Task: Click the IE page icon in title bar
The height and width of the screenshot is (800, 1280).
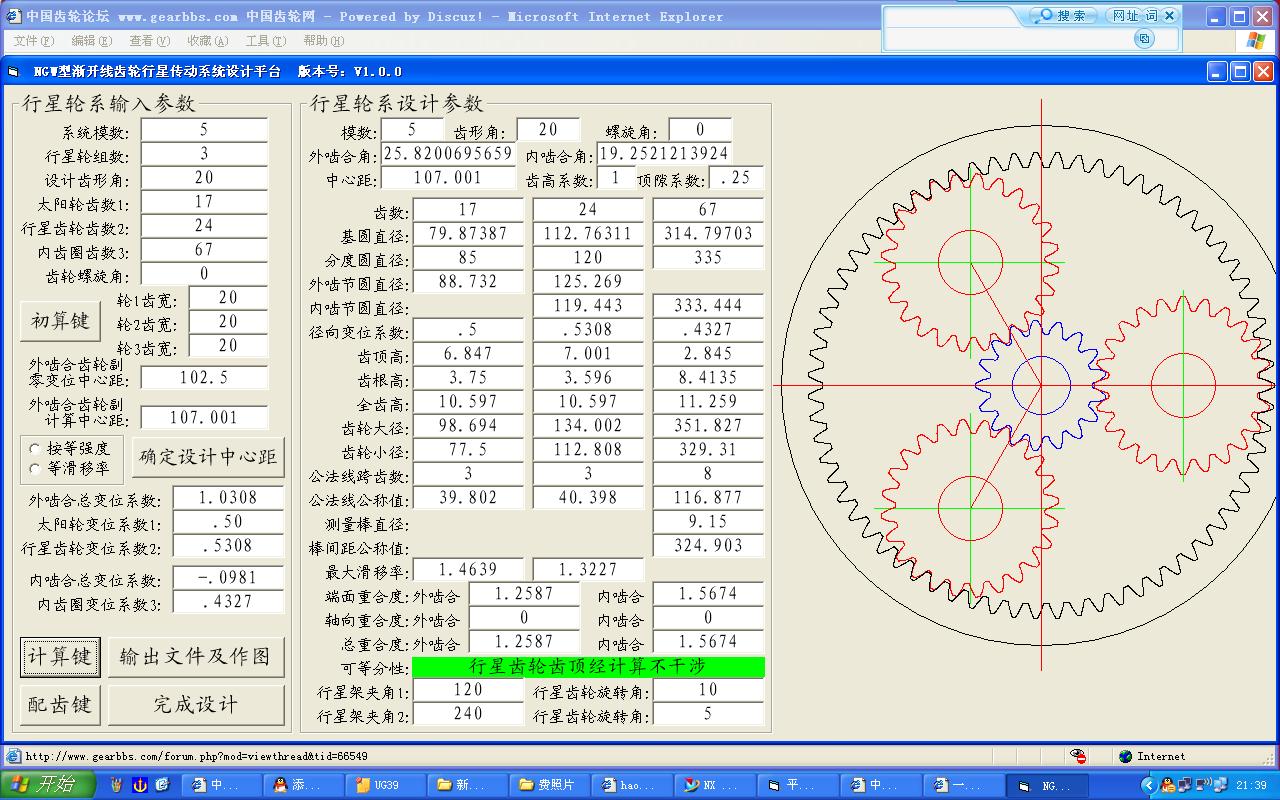Action: (12, 16)
